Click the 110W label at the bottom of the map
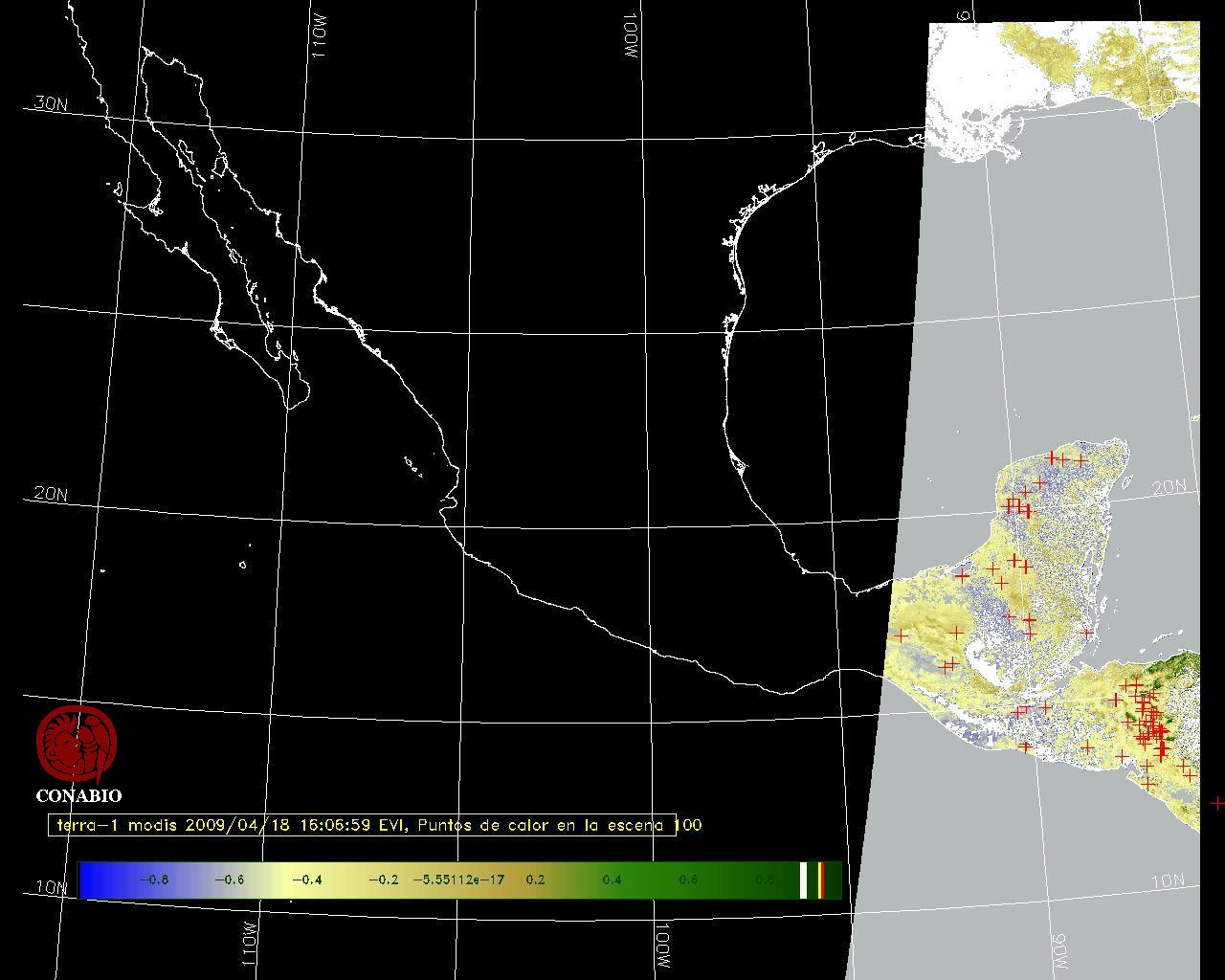 [249, 945]
